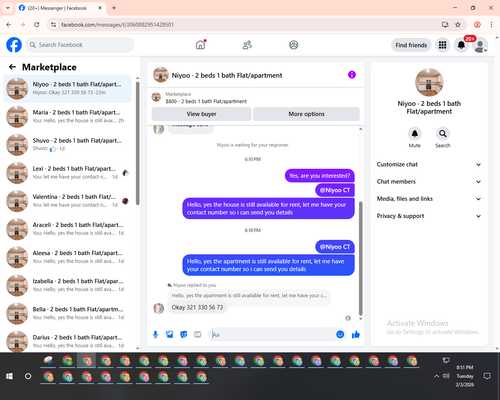
Task: Open Niyoo conversation in the list
Action: [x=68, y=89]
